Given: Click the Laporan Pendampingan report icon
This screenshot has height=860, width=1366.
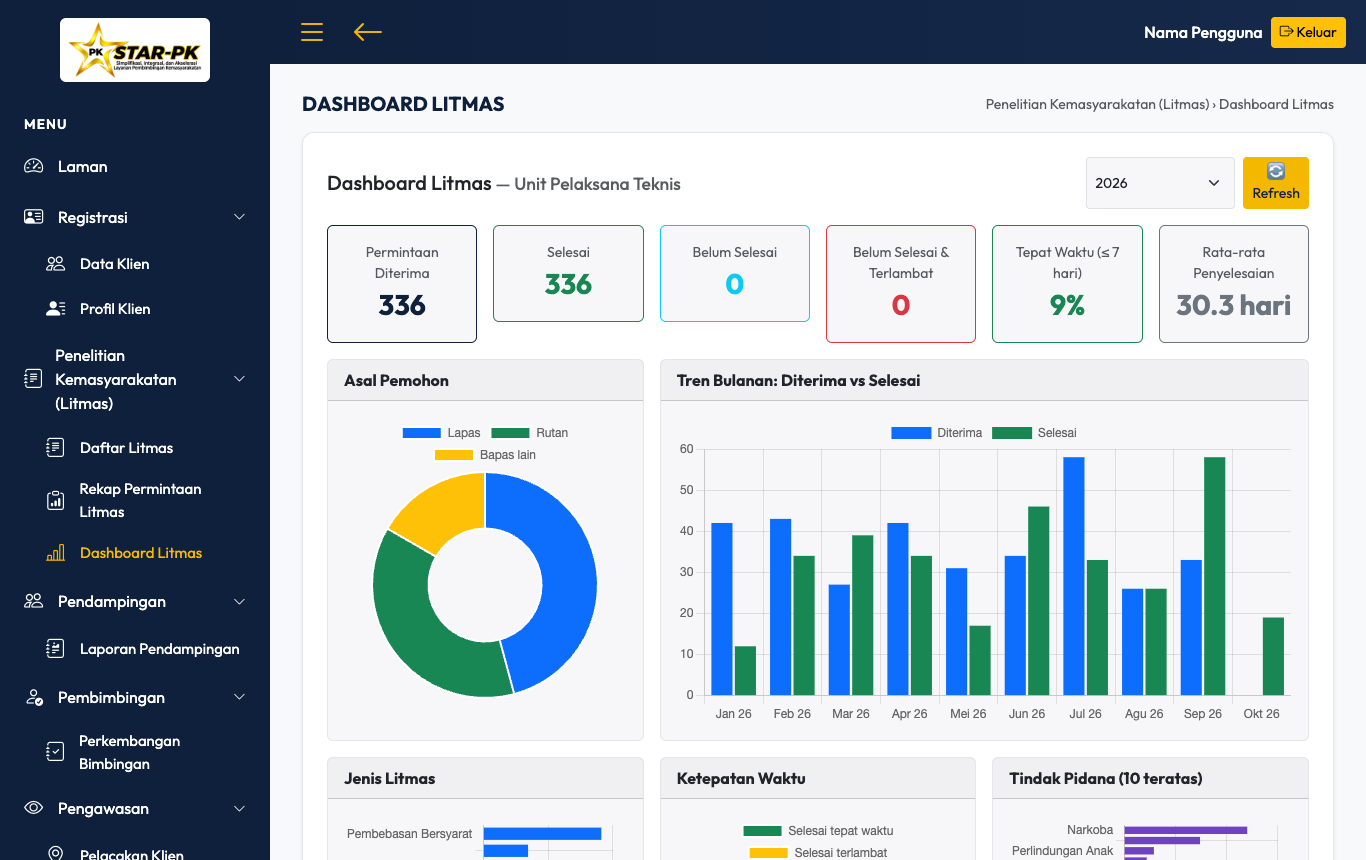Looking at the screenshot, I should (56, 649).
